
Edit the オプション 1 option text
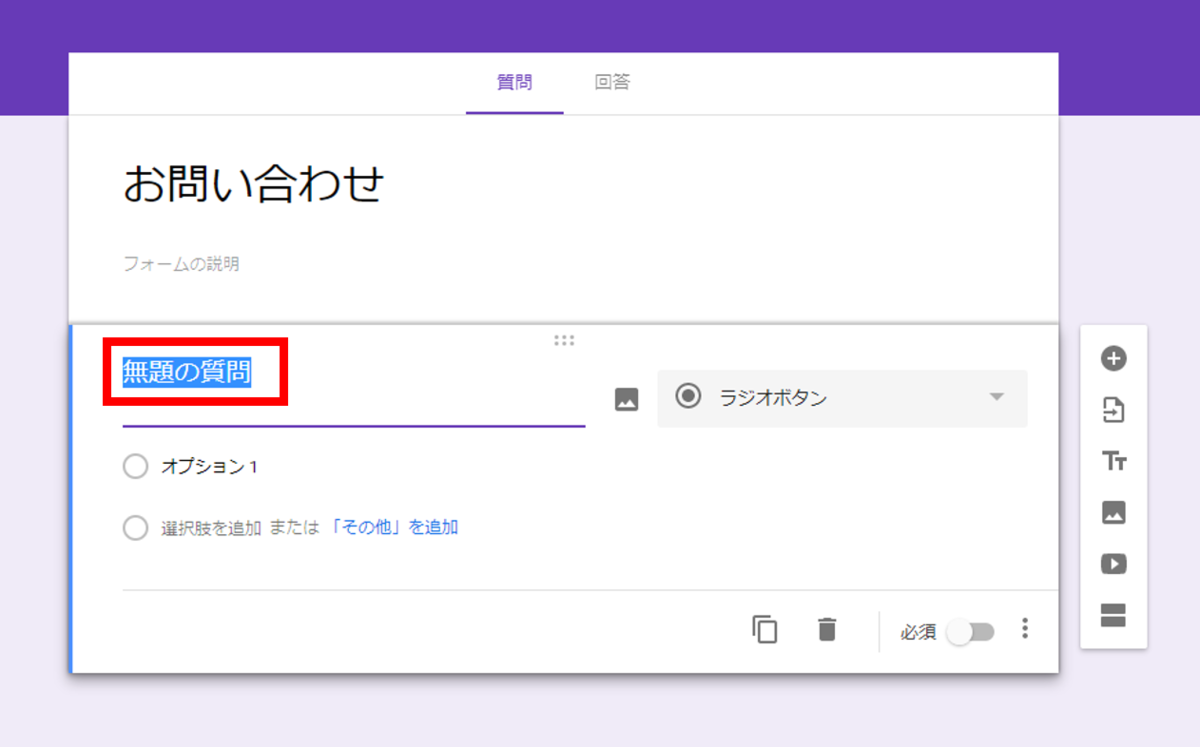click(x=209, y=467)
